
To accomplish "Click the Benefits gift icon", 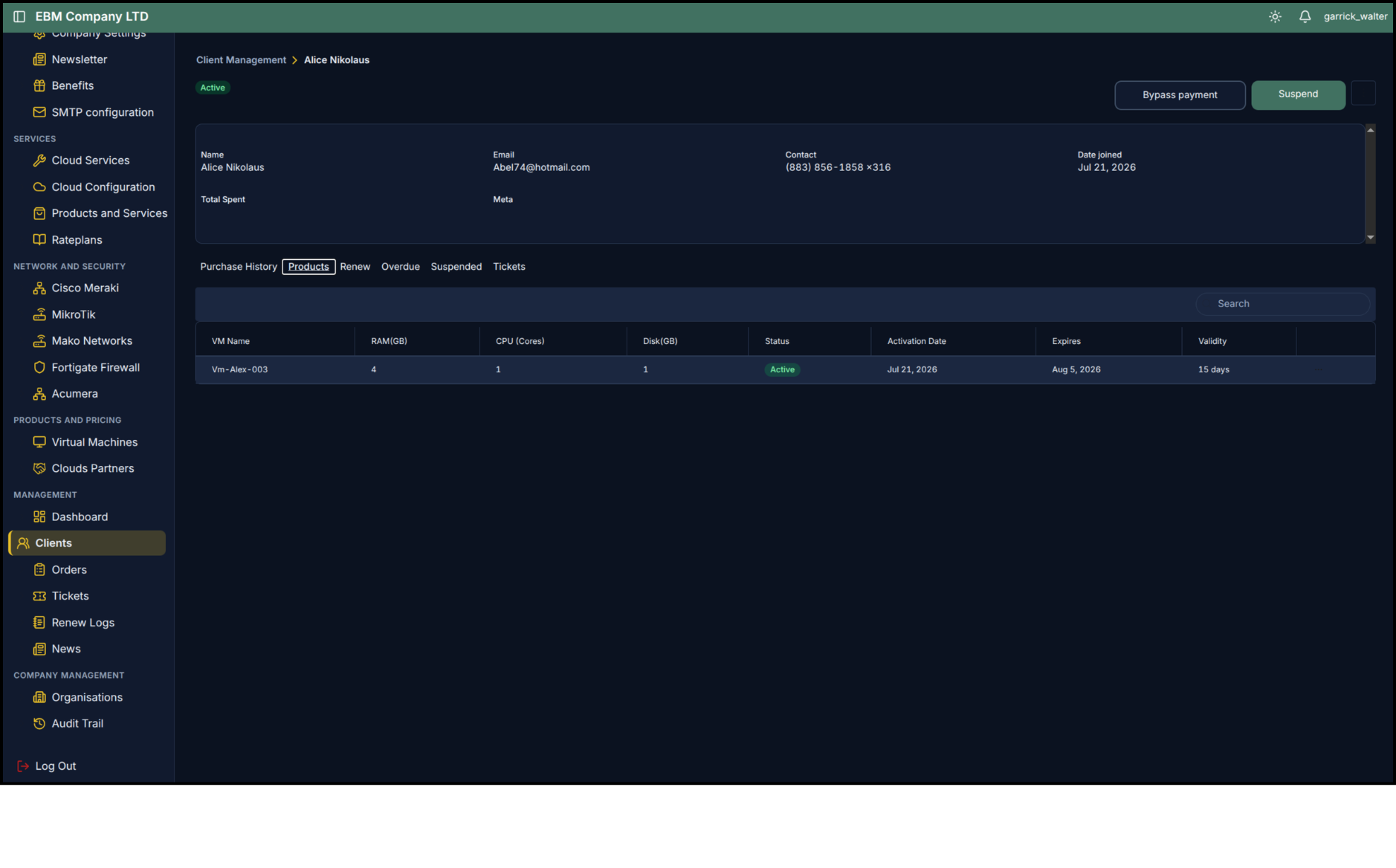I will pos(39,85).
